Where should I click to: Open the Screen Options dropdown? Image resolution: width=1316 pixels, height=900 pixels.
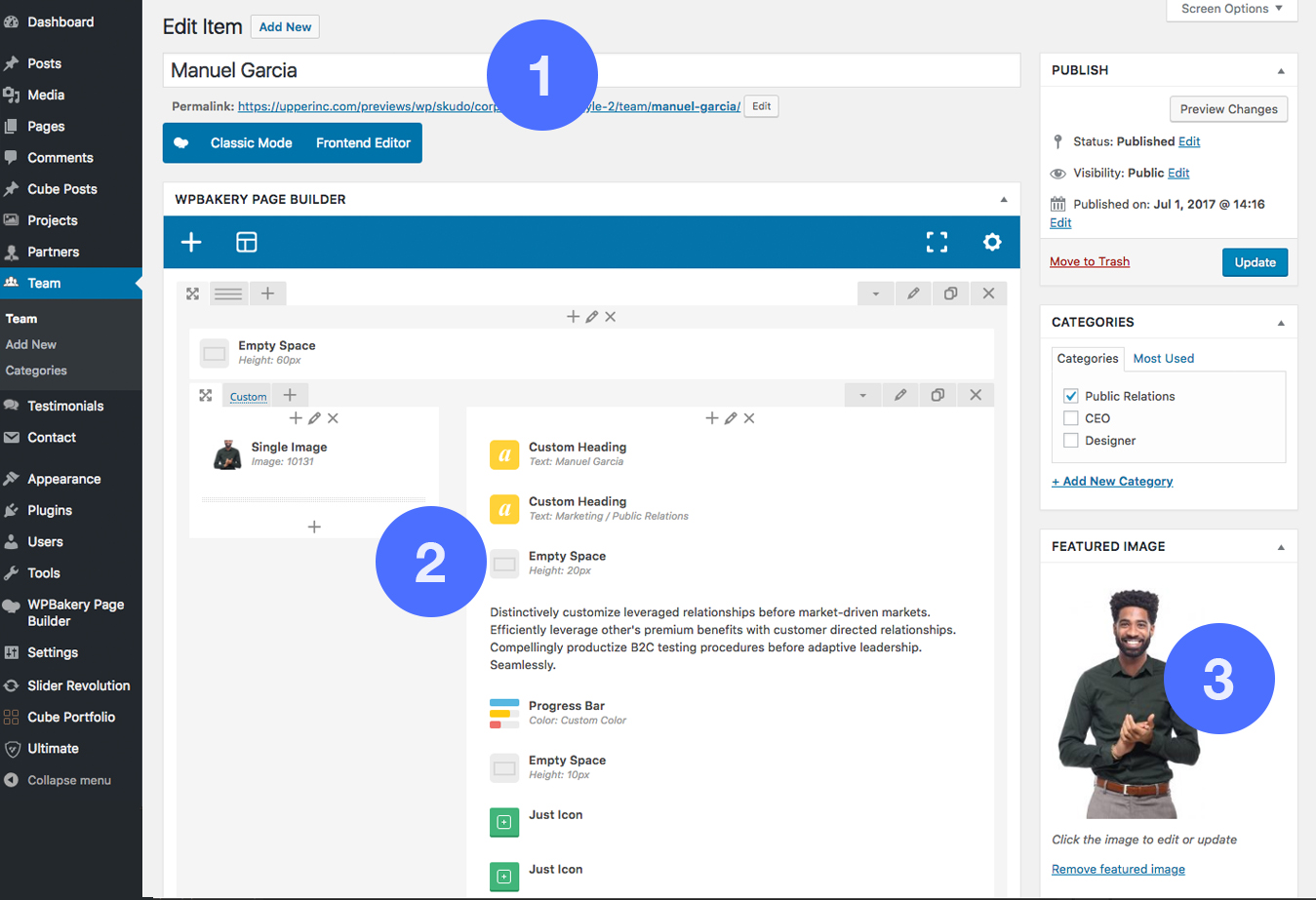(1231, 9)
